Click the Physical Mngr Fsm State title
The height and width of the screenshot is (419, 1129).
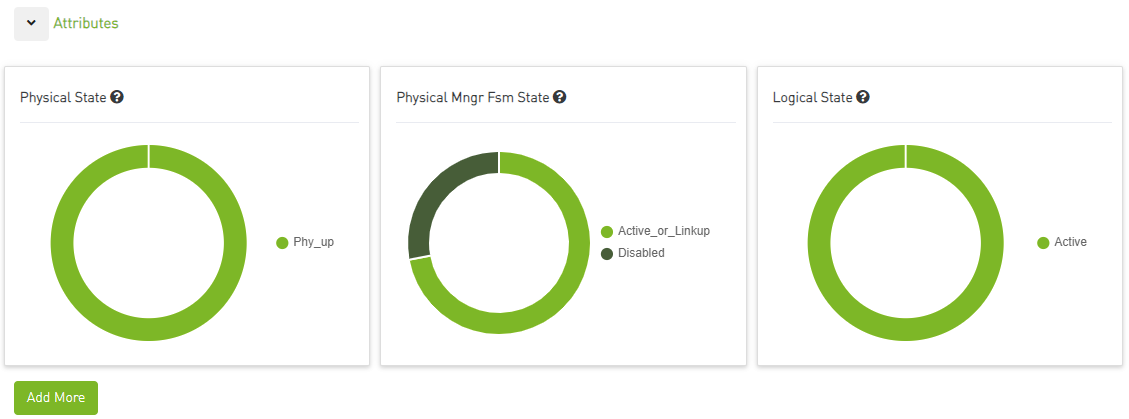pos(473,98)
